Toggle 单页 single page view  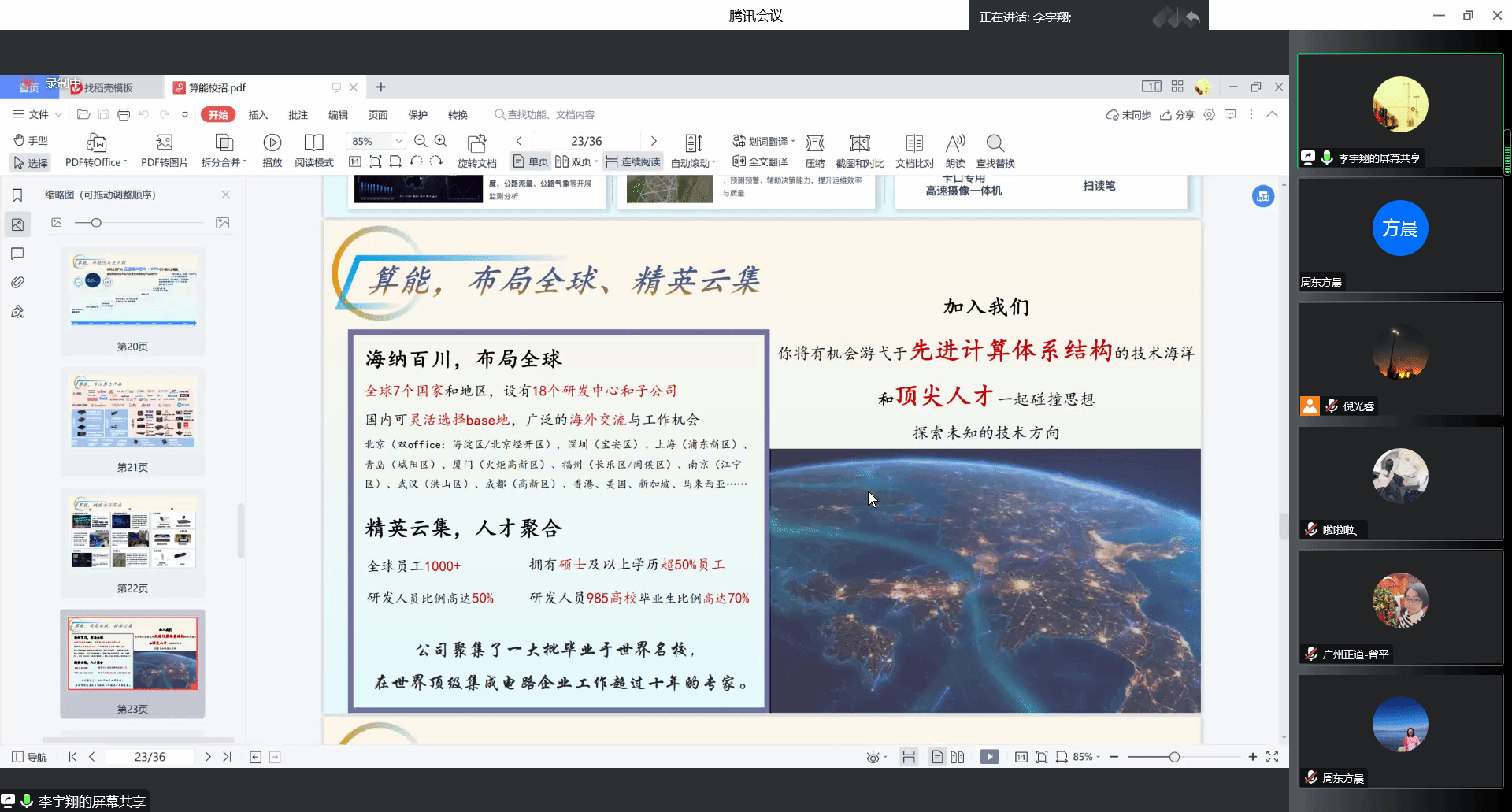coord(530,162)
